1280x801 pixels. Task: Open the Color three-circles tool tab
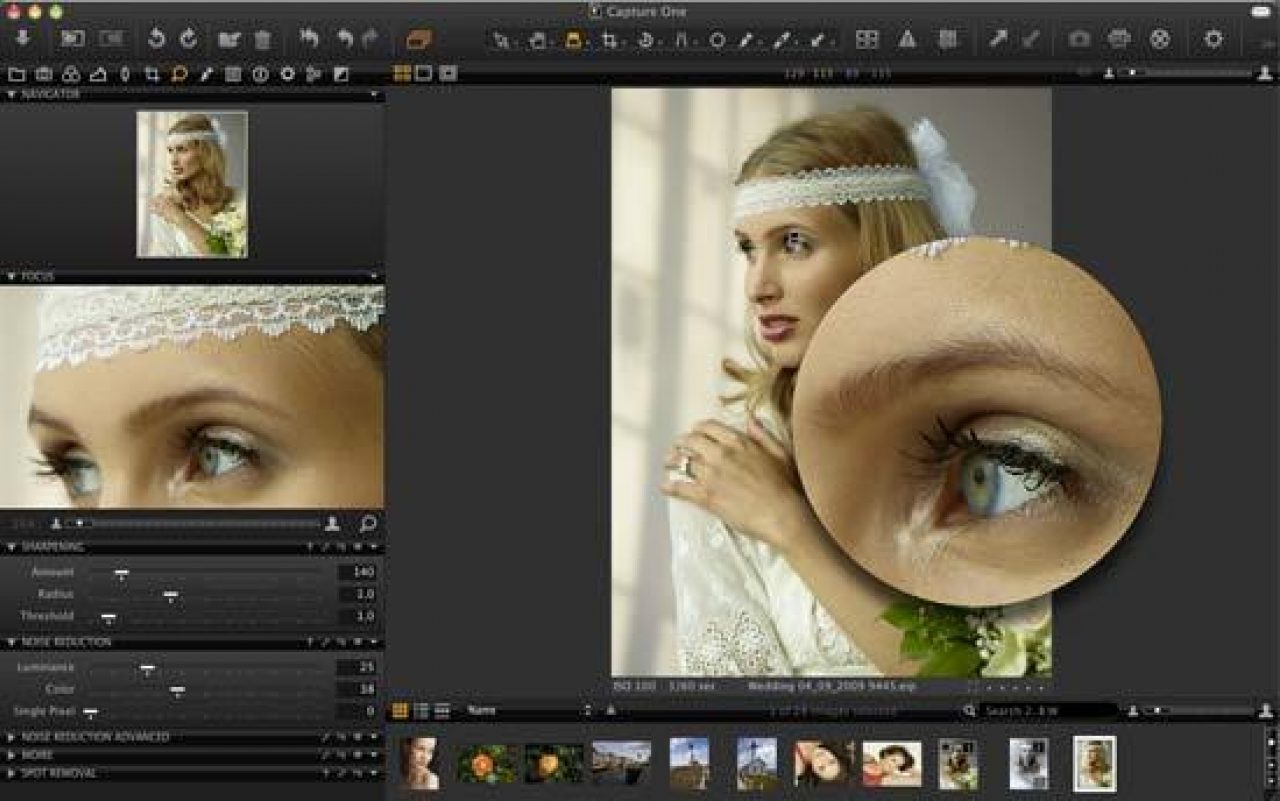coord(71,74)
